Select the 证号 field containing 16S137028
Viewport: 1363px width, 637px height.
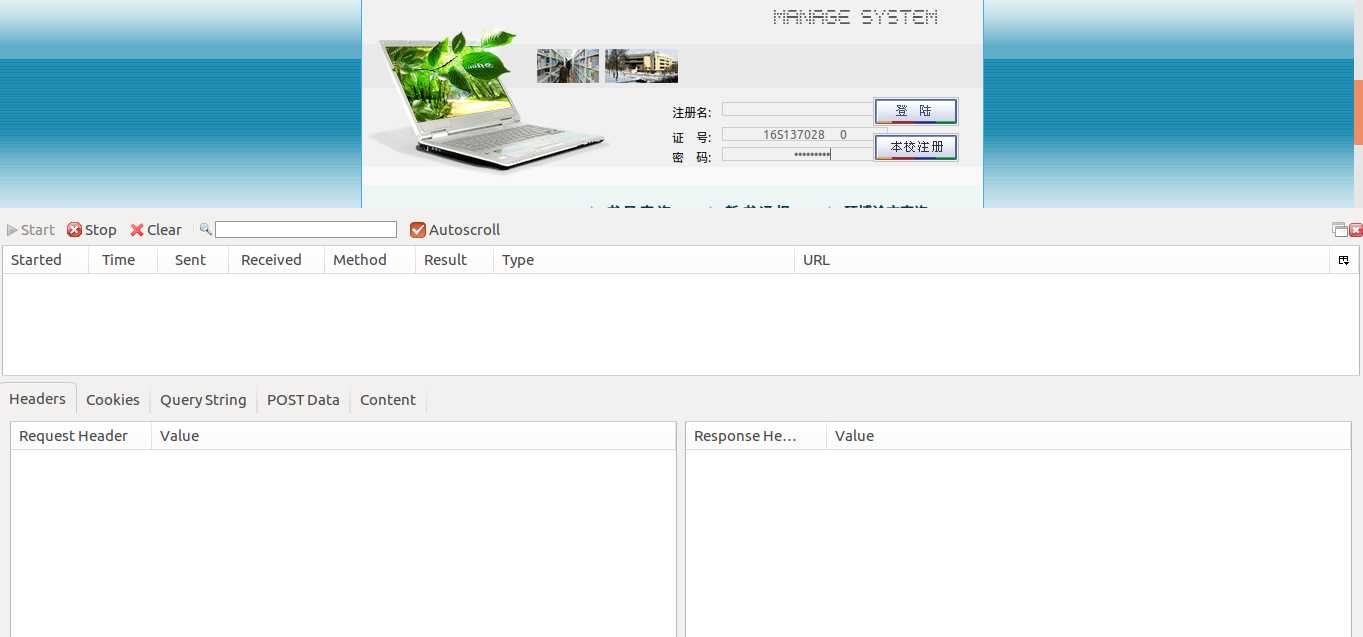(x=804, y=134)
